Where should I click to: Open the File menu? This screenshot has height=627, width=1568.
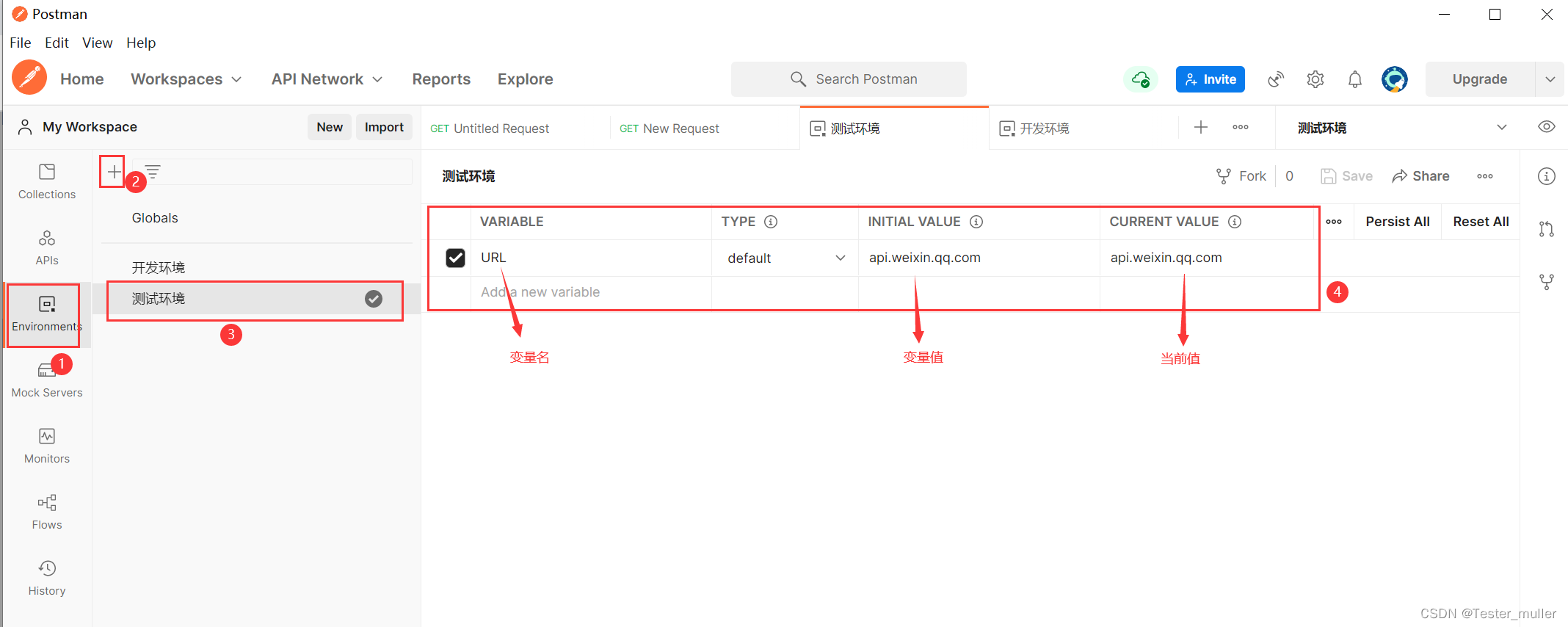point(21,43)
